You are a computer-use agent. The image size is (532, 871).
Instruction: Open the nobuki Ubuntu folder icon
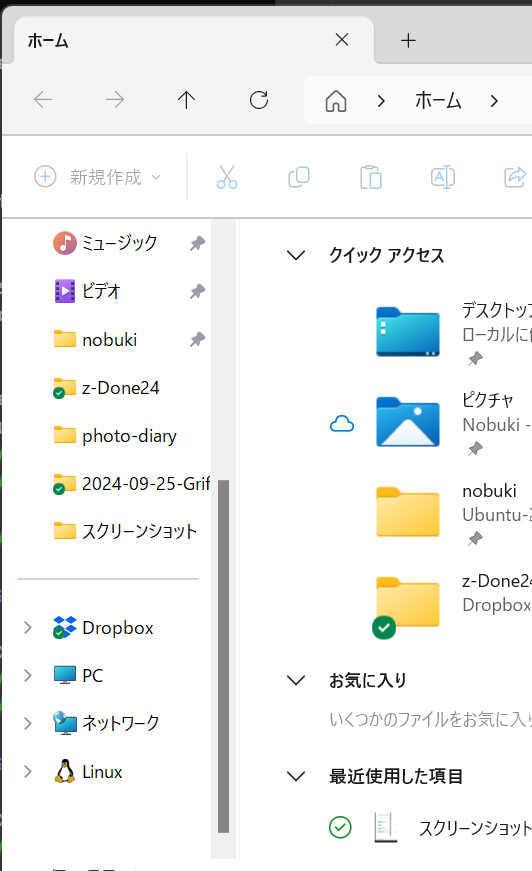pos(408,512)
